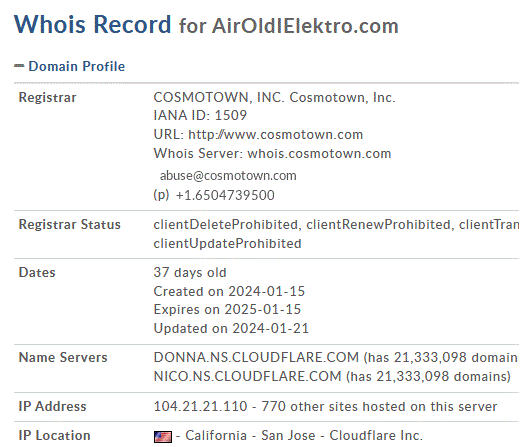
Task: Open 770 other sites hosted link
Action: [379, 406]
